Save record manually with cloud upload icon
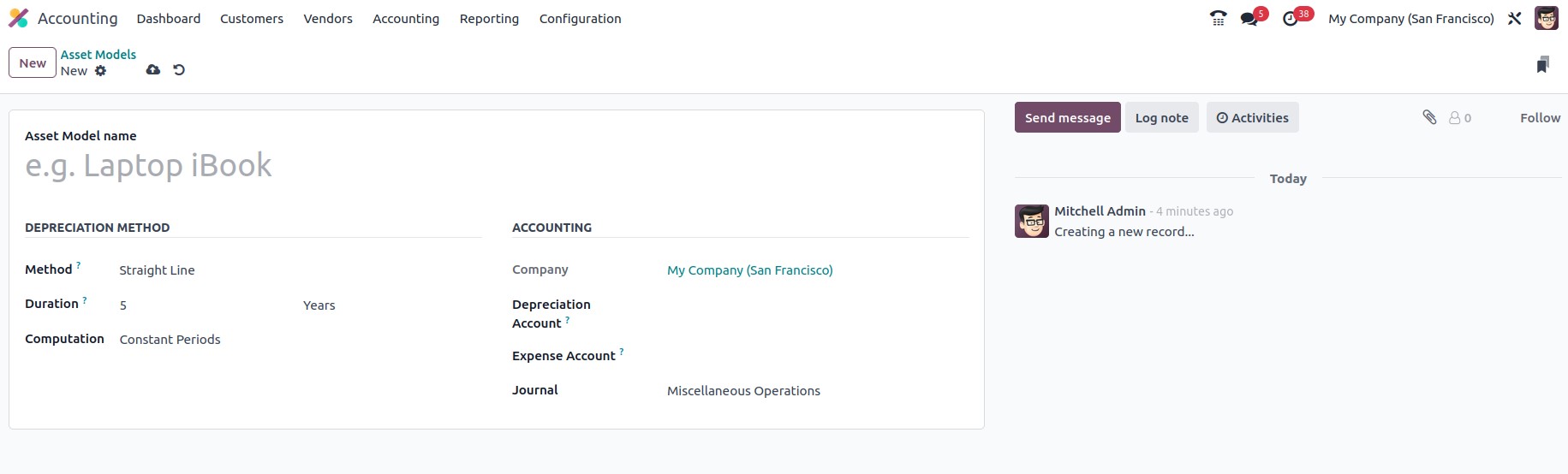Viewport: 1568px width, 474px height. (x=153, y=70)
